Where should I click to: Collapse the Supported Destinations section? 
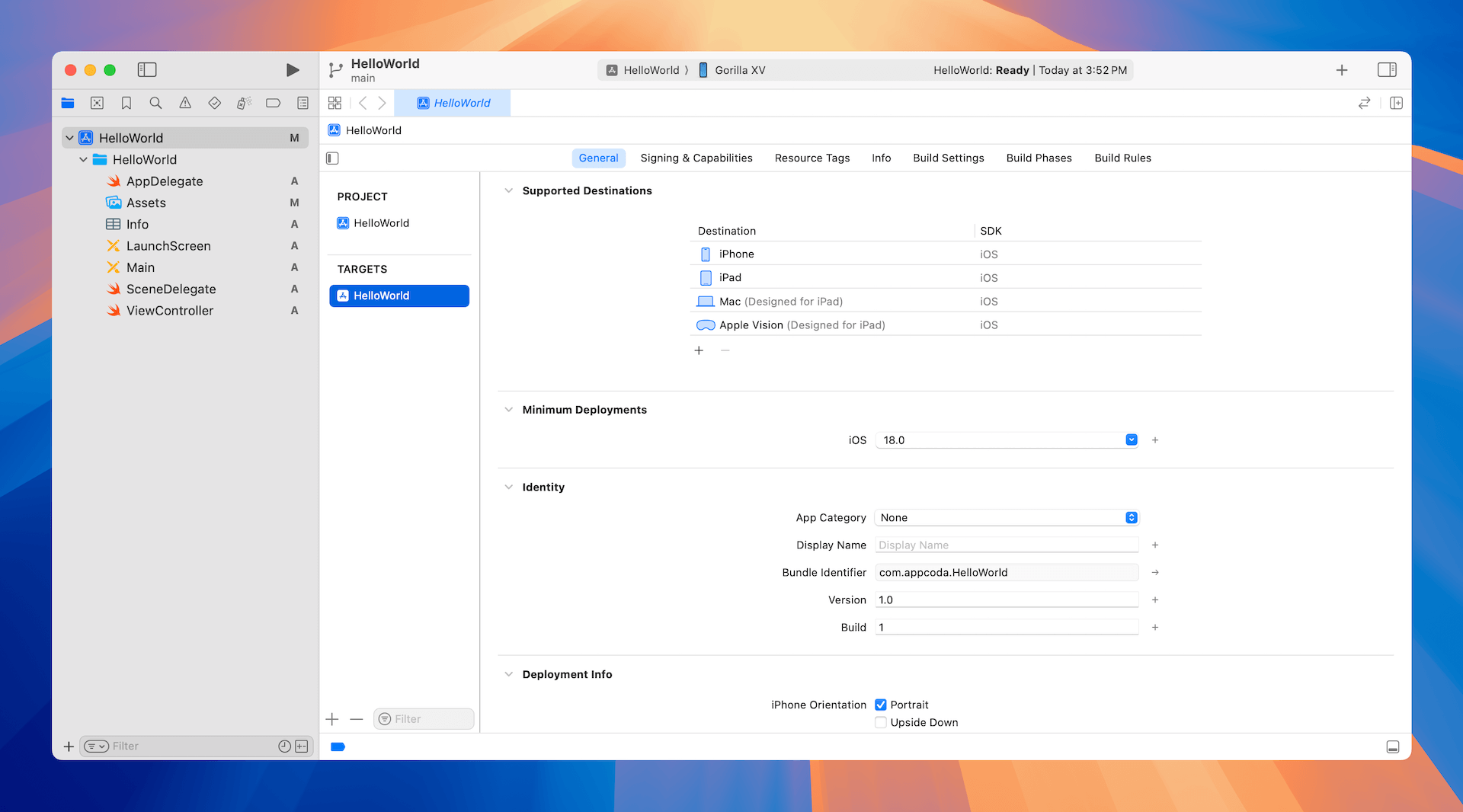point(509,191)
